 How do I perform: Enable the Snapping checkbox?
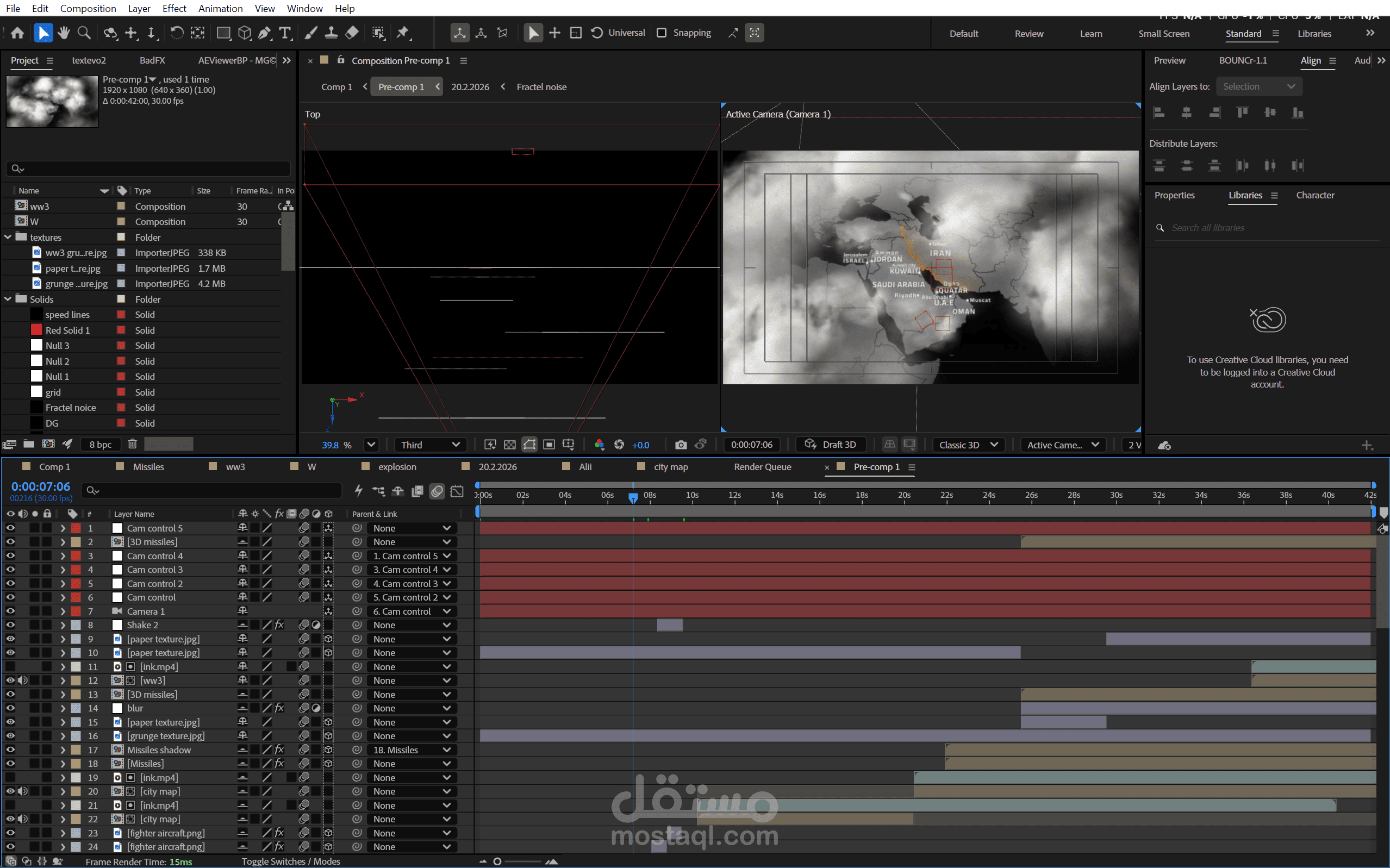[662, 33]
